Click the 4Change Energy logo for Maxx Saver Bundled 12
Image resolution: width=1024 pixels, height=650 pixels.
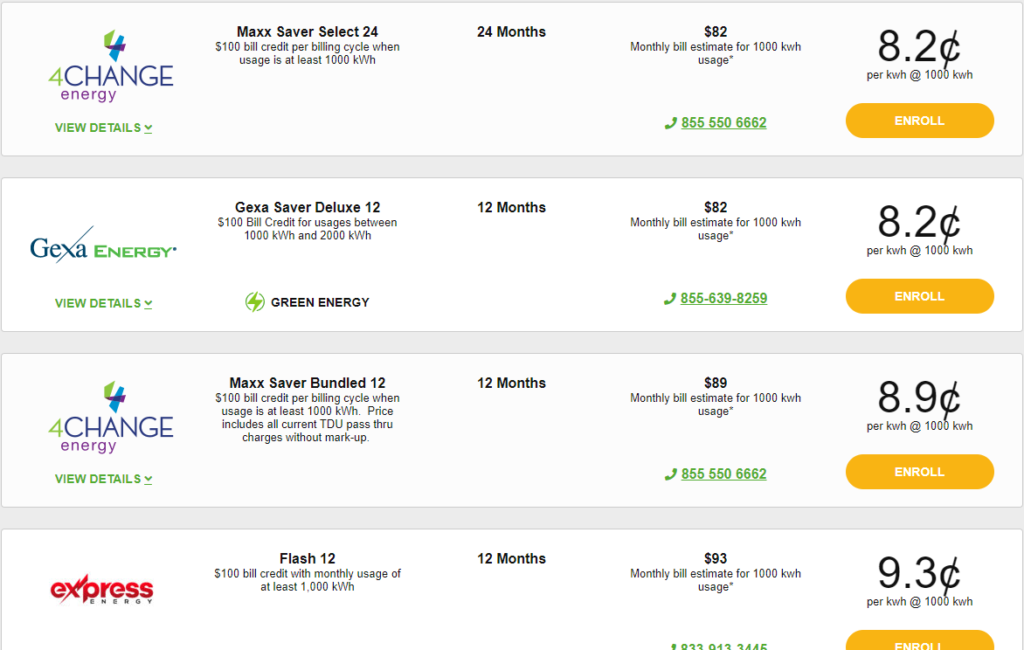click(x=110, y=417)
